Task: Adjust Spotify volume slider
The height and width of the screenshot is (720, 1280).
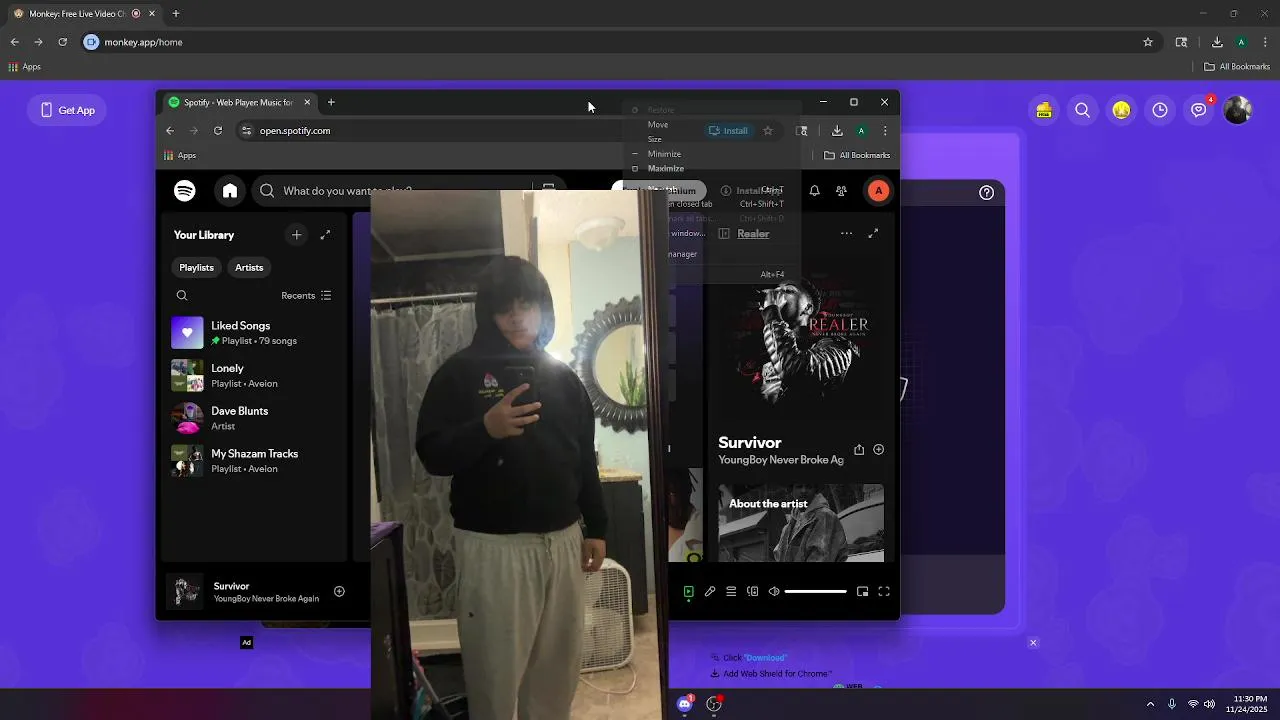Action: coord(816,592)
